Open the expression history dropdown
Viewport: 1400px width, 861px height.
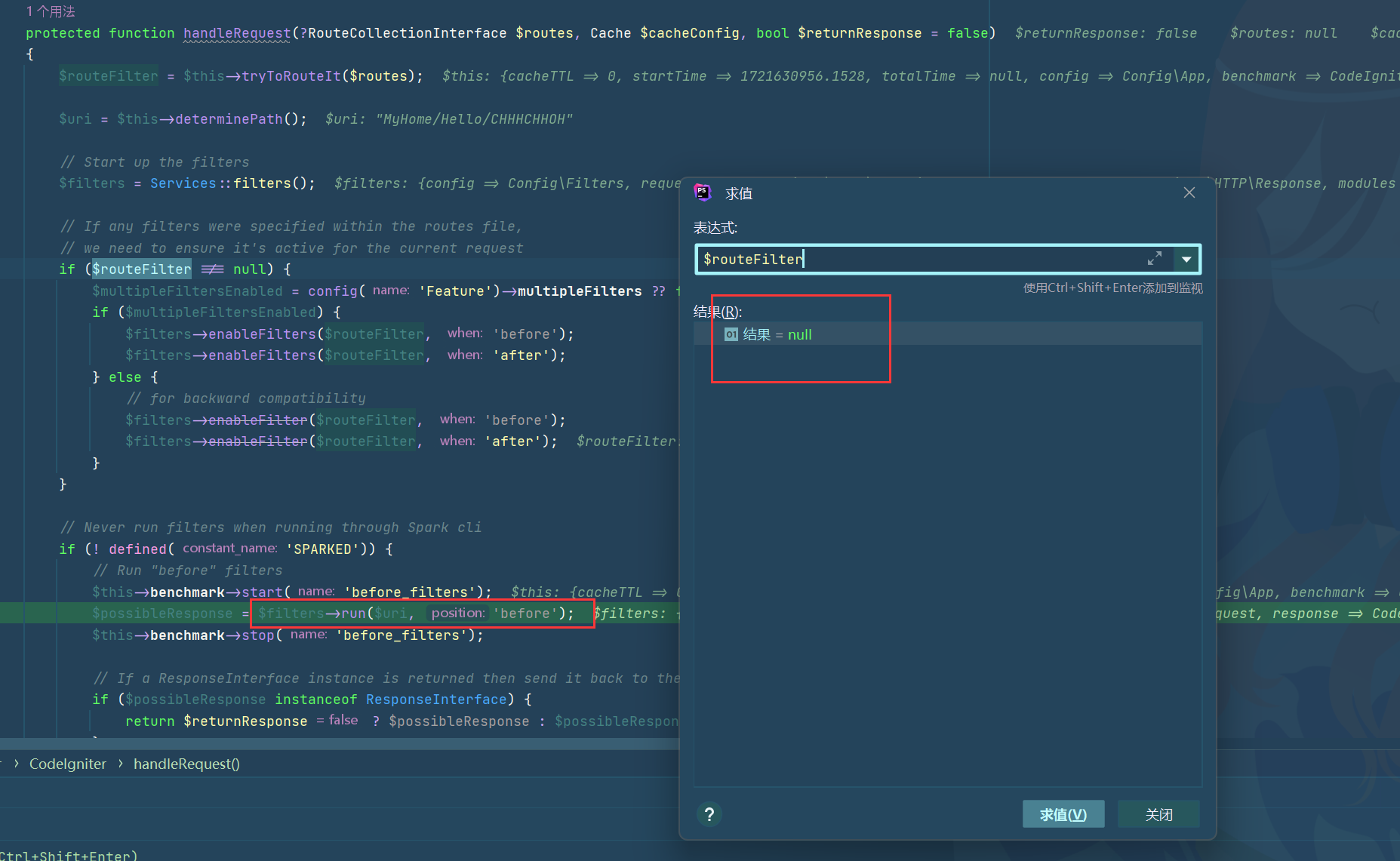[1186, 259]
